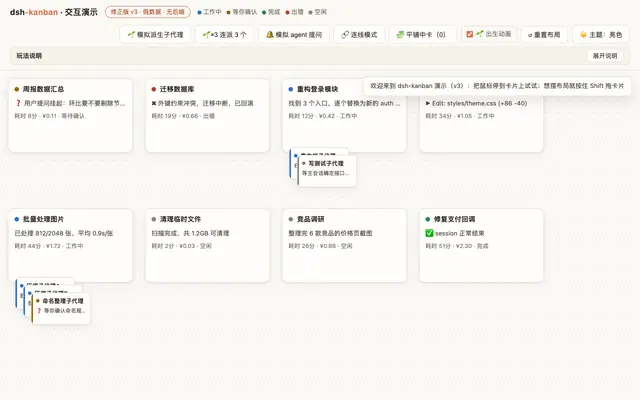Click 耗时 44分 · ¥1.72 · 工作中 text
This screenshot has height=400, width=640.
49,246
